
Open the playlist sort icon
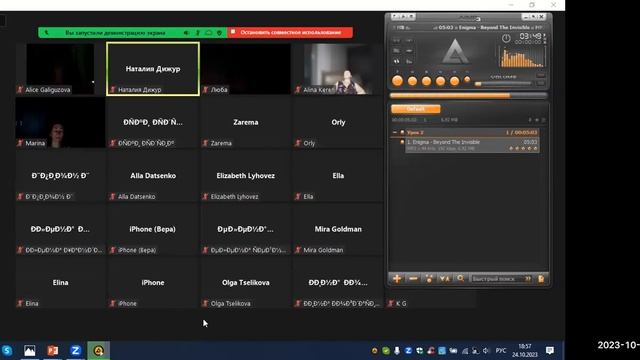pos(444,279)
